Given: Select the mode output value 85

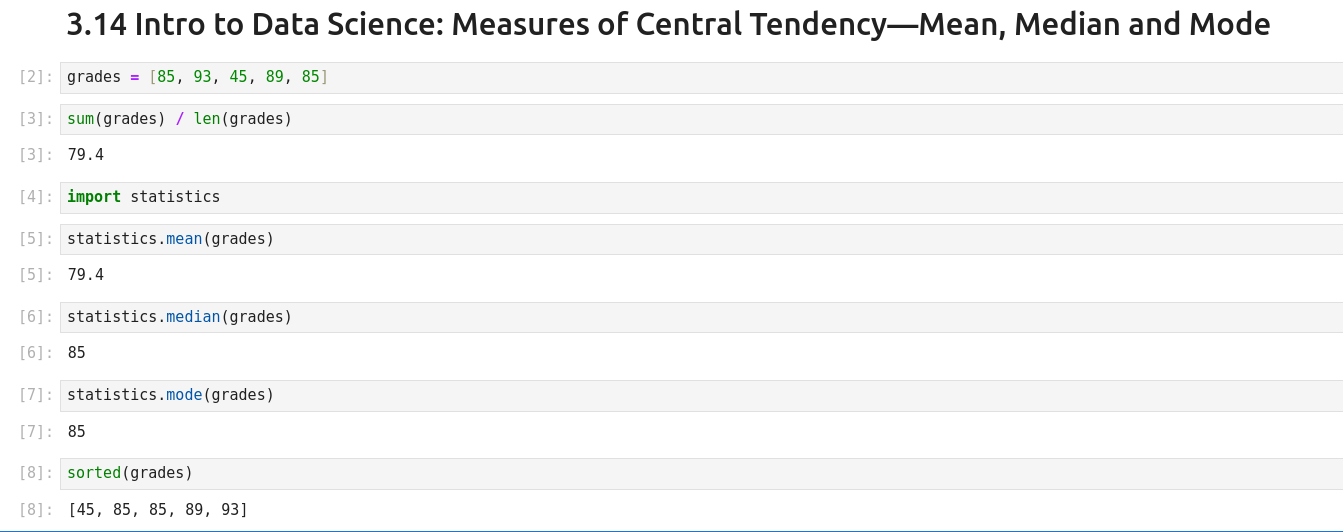Looking at the screenshot, I should tap(76, 432).
